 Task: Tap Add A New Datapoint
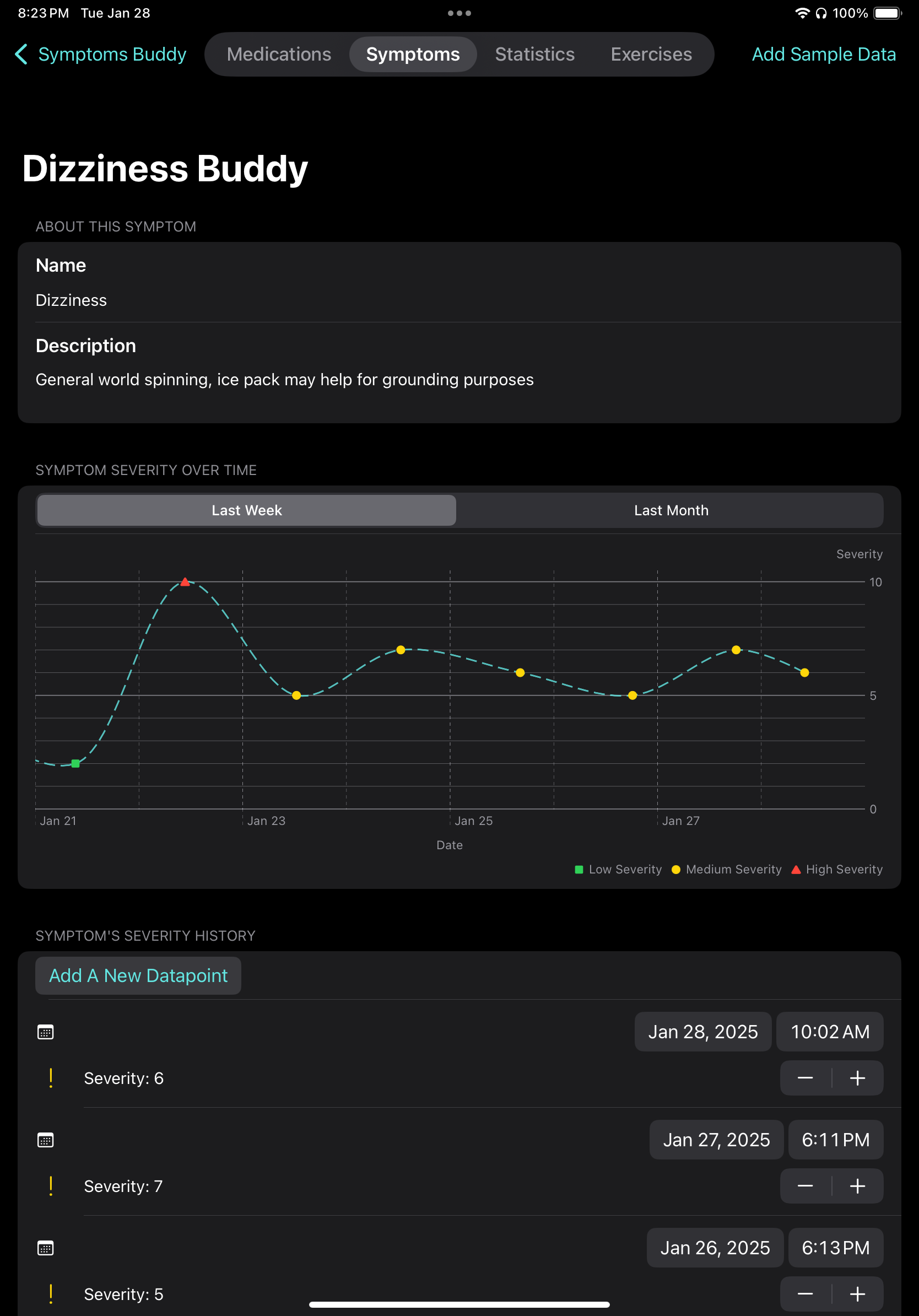[138, 975]
